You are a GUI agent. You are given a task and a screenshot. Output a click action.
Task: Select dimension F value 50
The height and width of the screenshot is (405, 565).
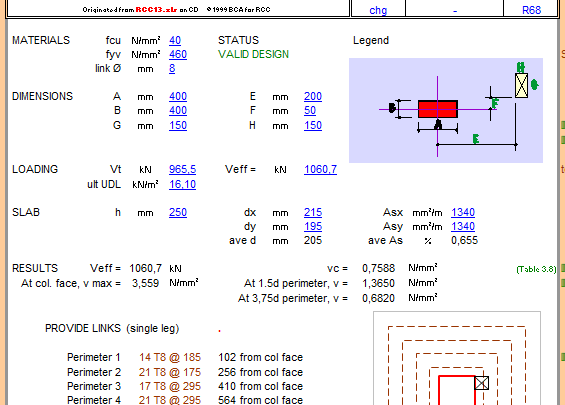point(310,111)
